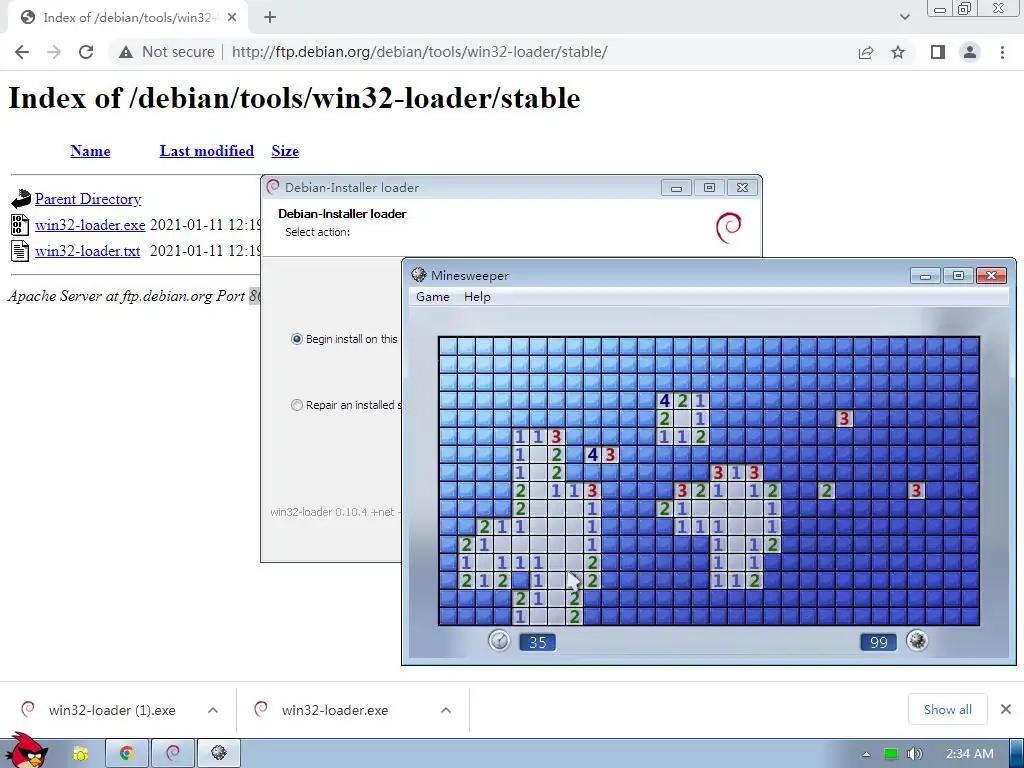Open the downloaded win32-loader.exe file
Screen dimensions: 1024x768
point(334,710)
